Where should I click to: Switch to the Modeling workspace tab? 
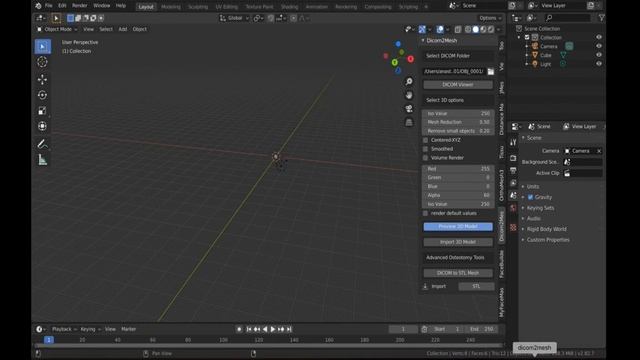171,7
